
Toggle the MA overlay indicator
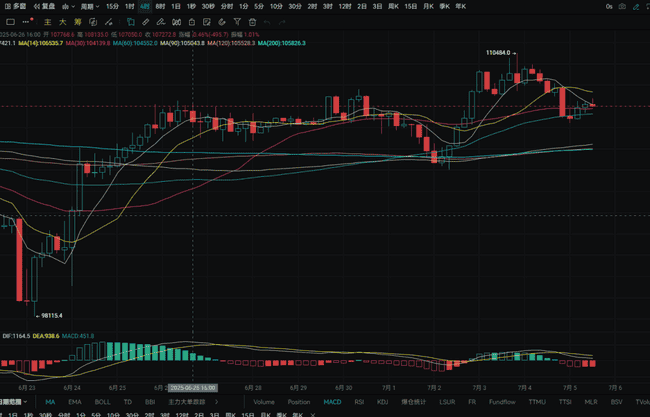tap(50, 402)
